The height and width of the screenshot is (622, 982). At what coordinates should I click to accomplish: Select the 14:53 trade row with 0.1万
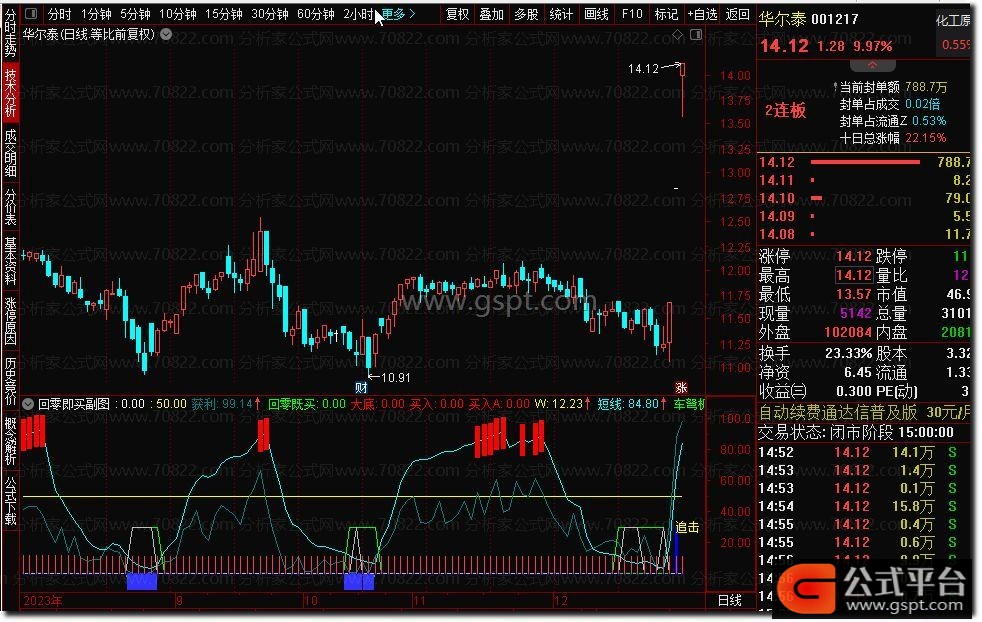864,489
